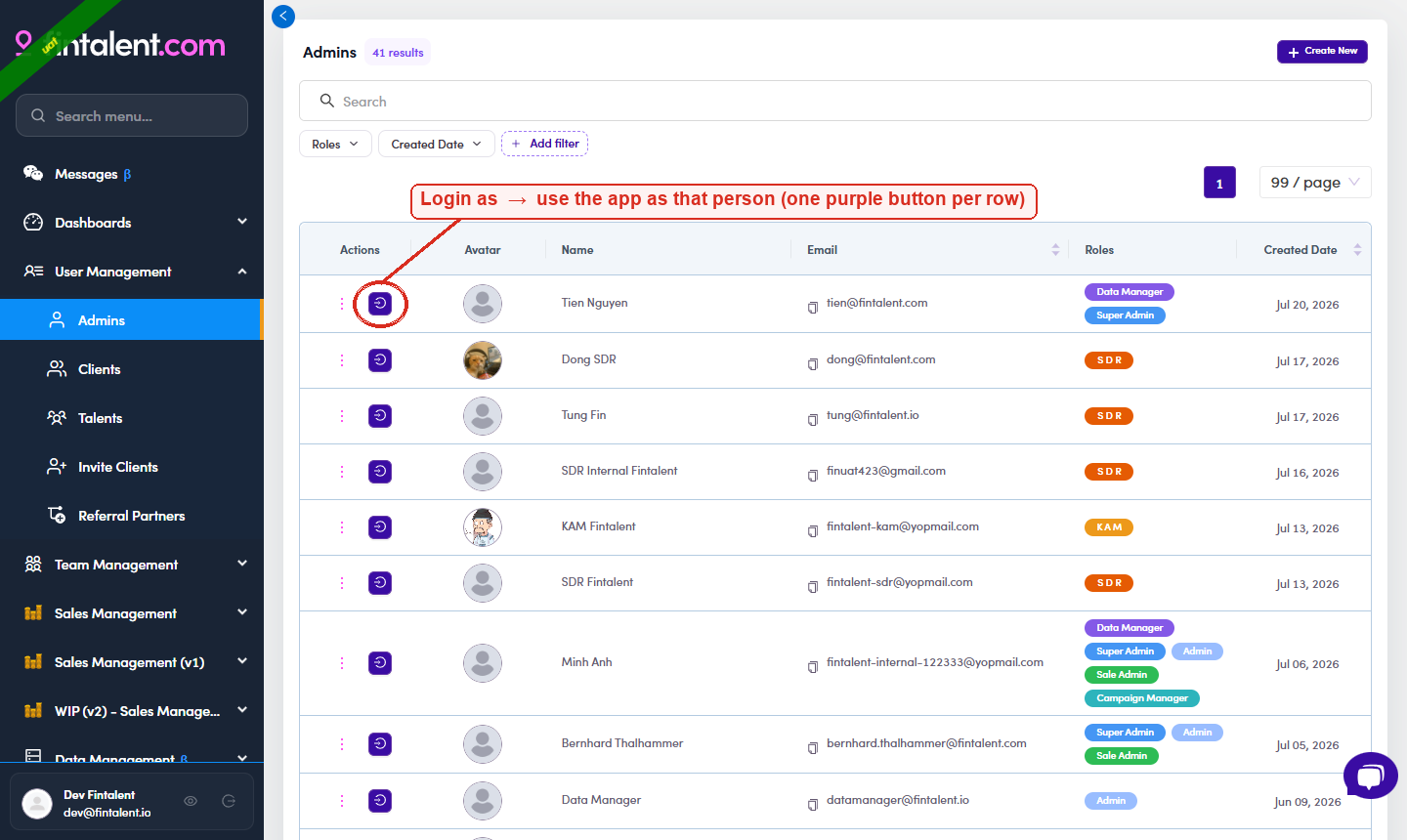Click the name Bernhard Thalhammer
Image resolution: width=1407 pixels, height=840 pixels.
[622, 743]
